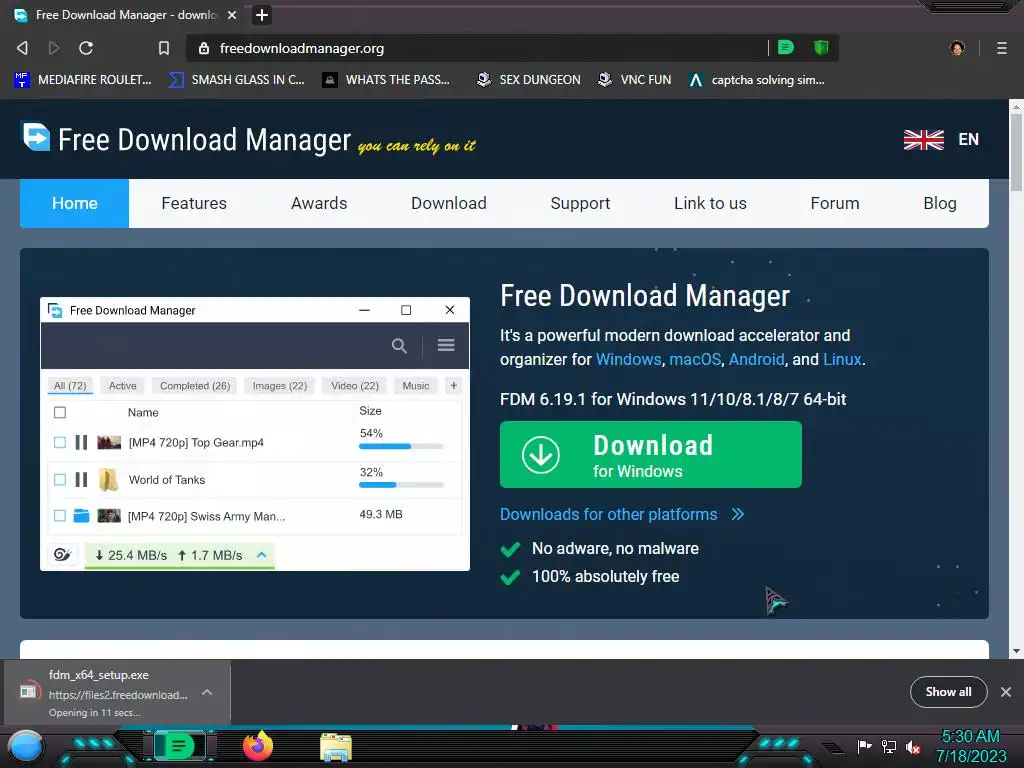1024x768 pixels.
Task: Open the Link to us tab
Action: tap(710, 203)
